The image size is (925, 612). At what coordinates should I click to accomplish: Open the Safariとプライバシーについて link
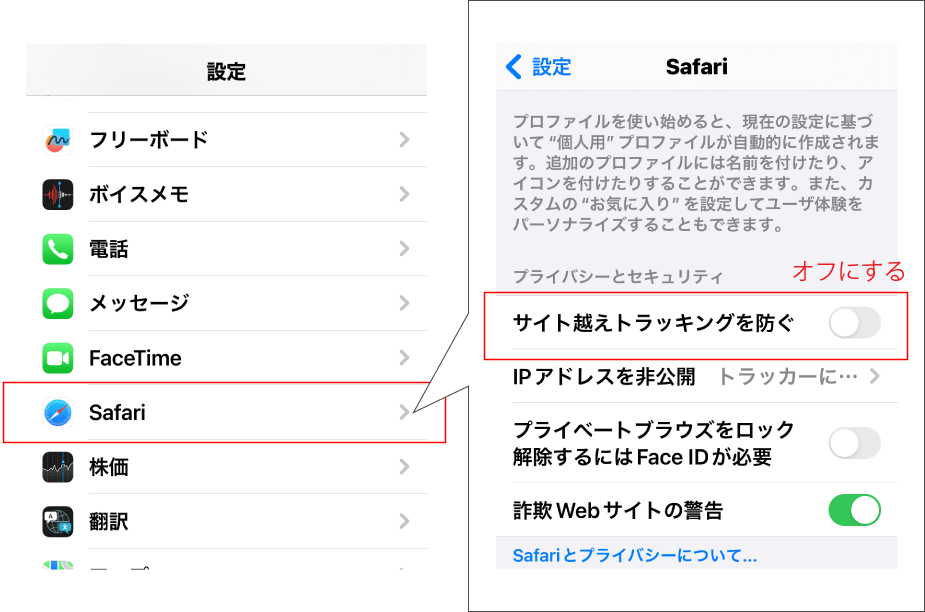[635, 555]
